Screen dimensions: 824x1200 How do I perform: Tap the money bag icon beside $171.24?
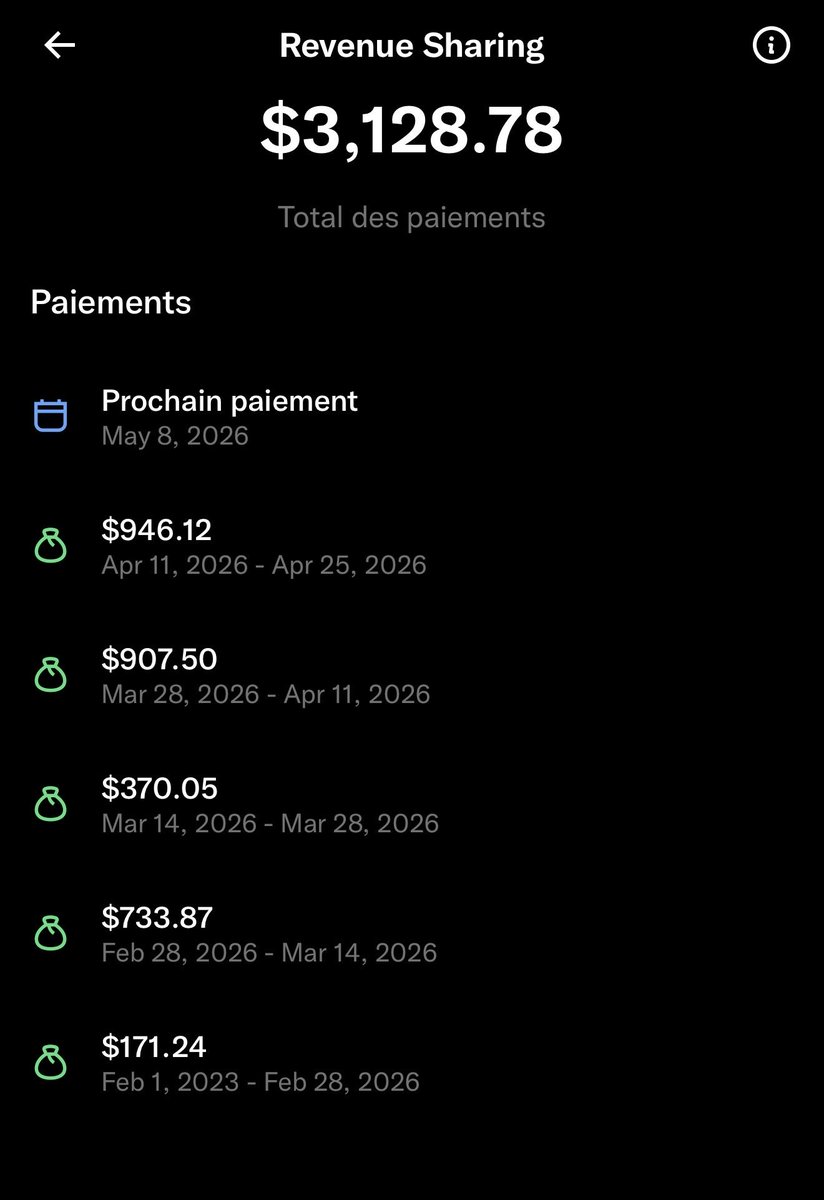tap(50, 1062)
